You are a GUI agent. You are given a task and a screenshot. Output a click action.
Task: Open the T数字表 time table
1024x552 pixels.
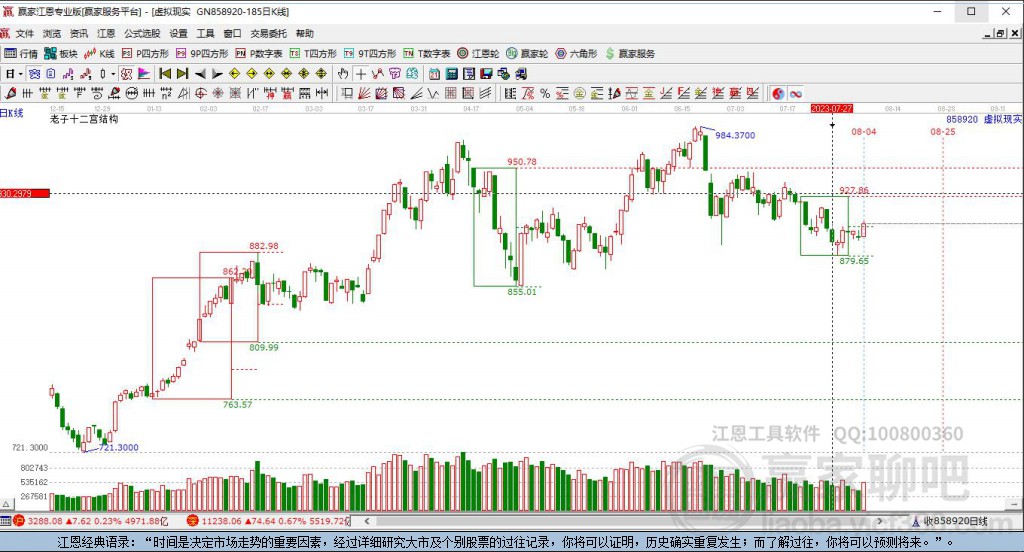(x=426, y=54)
